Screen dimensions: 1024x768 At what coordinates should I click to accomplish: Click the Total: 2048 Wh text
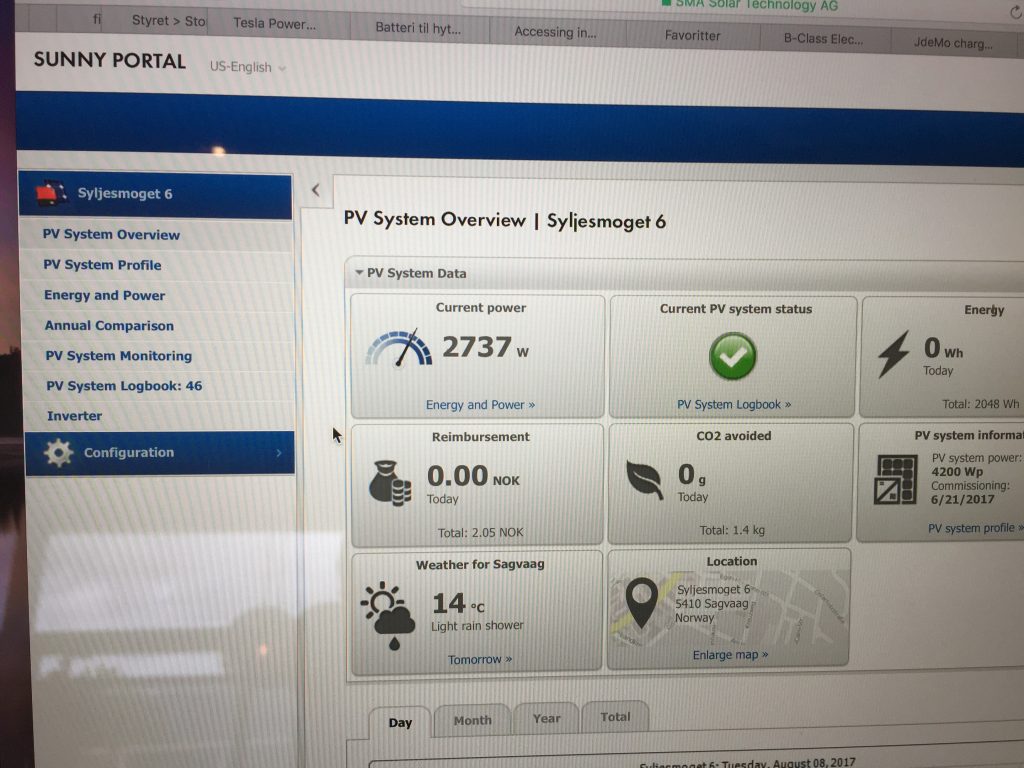pyautogui.click(x=980, y=404)
